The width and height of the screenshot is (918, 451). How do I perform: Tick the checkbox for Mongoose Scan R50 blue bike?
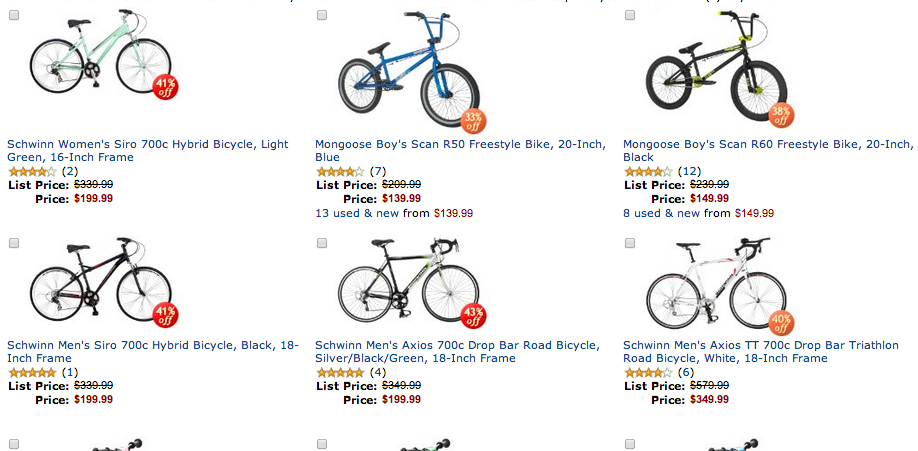click(322, 15)
